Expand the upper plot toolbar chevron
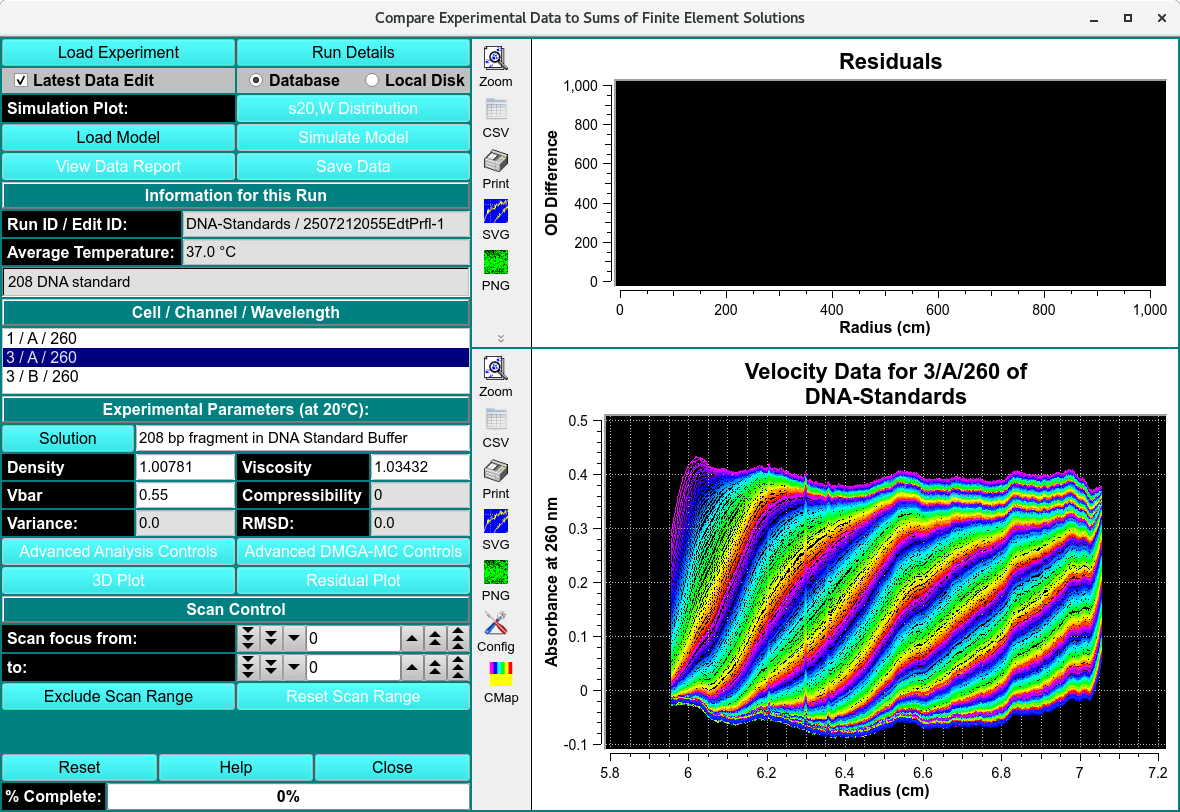The image size is (1180, 812). (501, 339)
